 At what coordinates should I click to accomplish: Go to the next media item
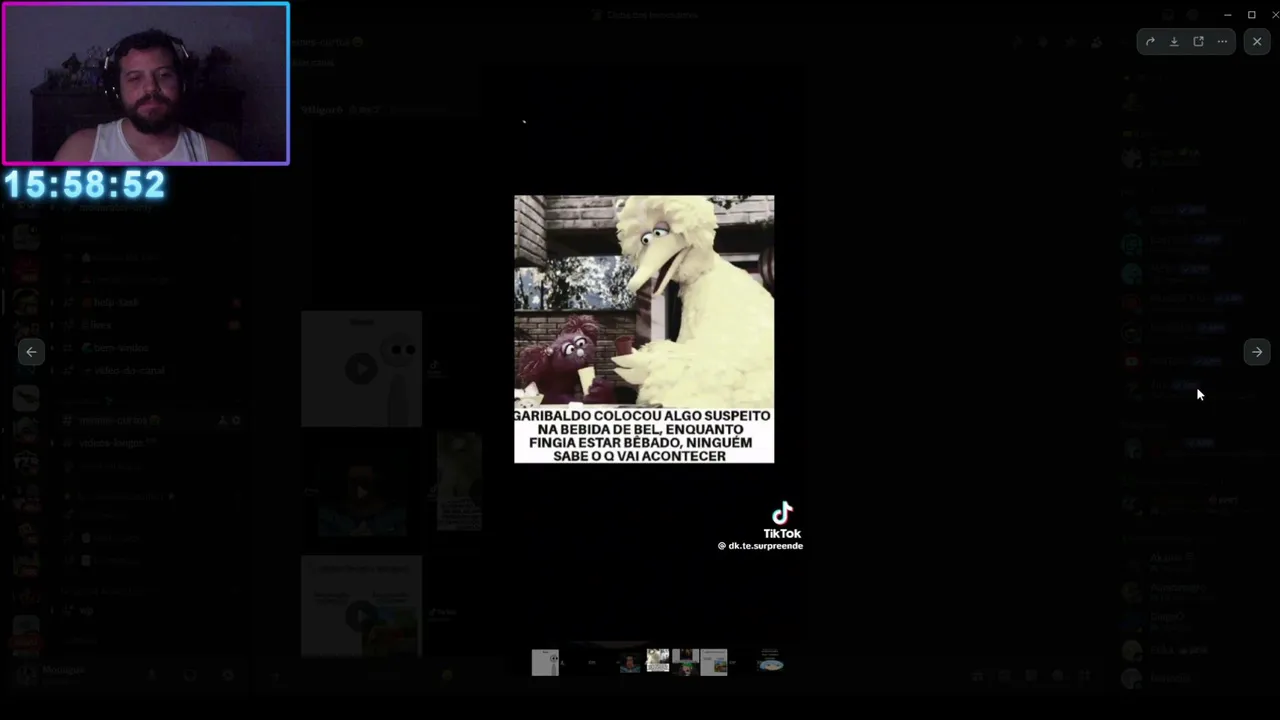tap(1257, 352)
